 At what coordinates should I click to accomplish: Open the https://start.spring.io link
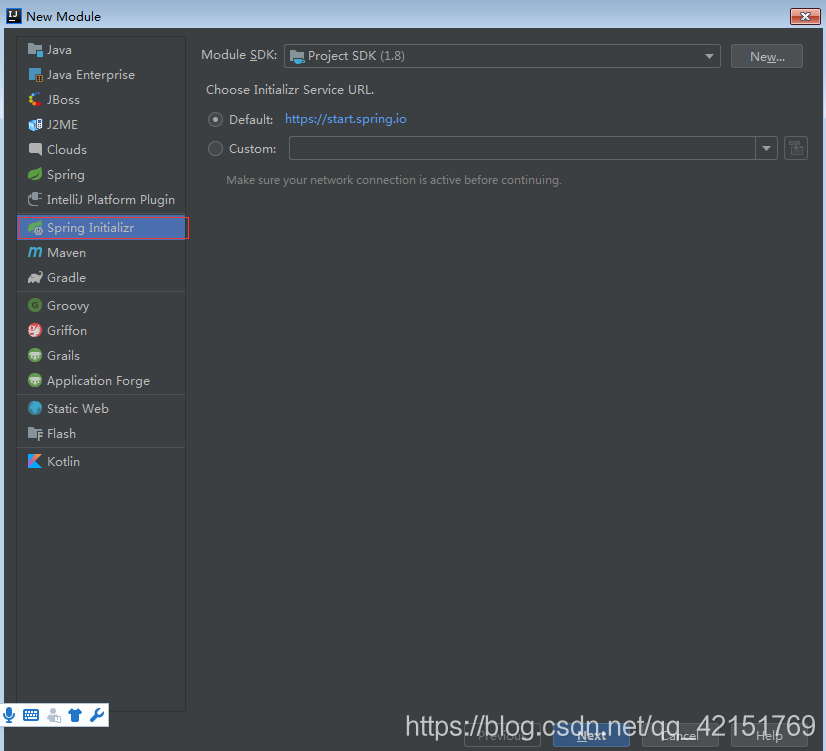[x=346, y=119]
